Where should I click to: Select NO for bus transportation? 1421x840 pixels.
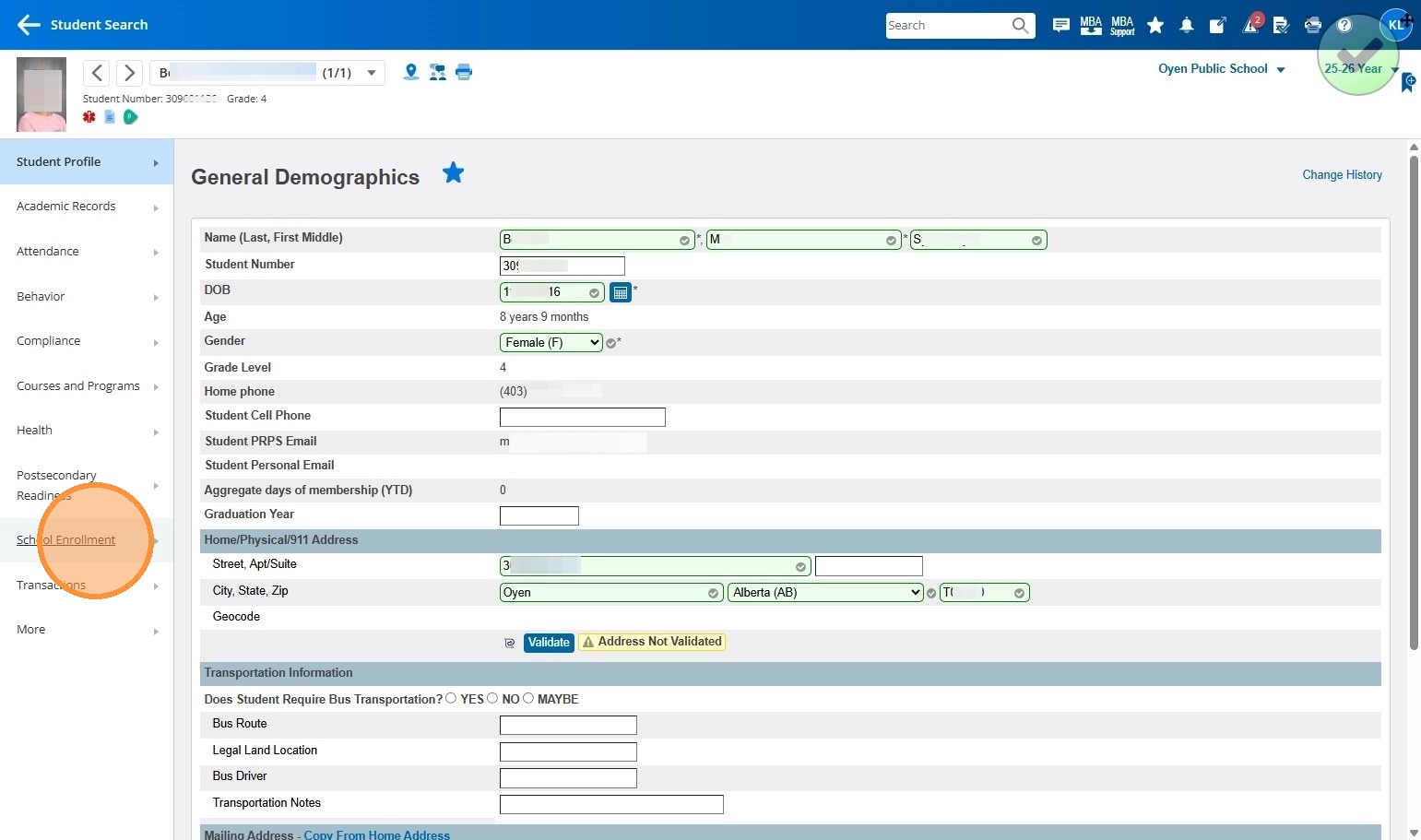pyautogui.click(x=492, y=699)
